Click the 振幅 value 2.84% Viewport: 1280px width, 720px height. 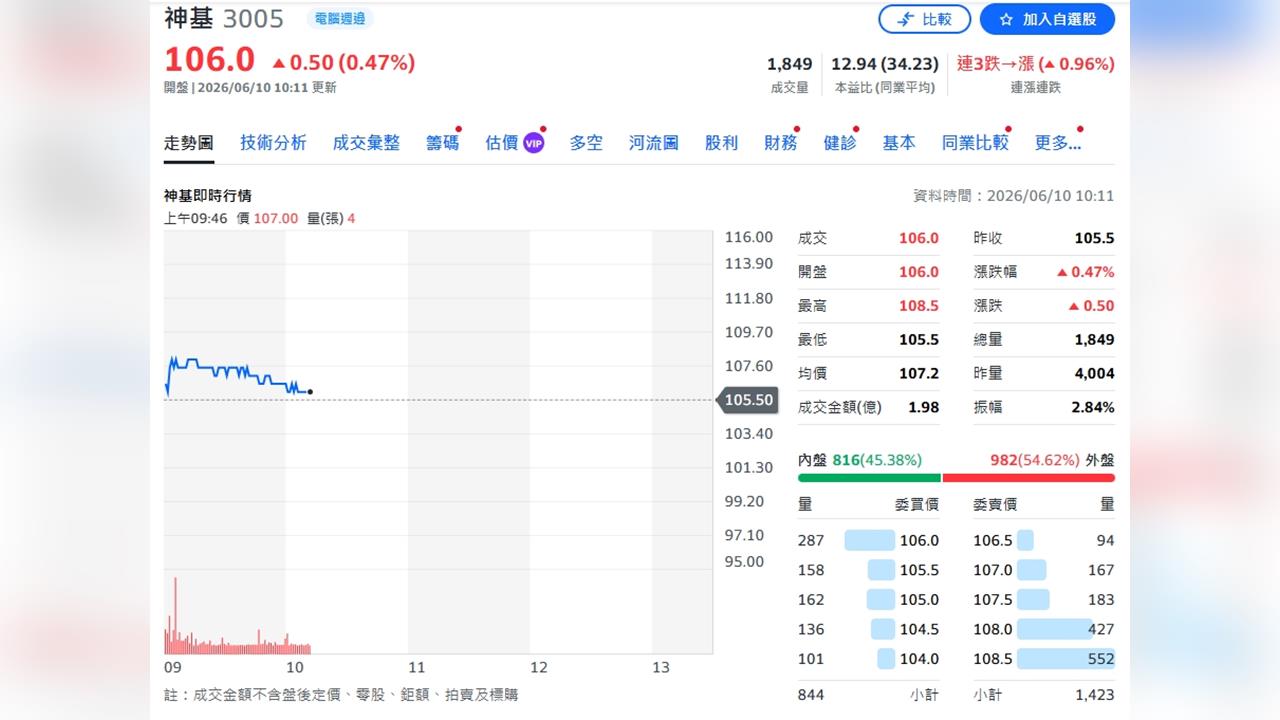click(x=1093, y=407)
